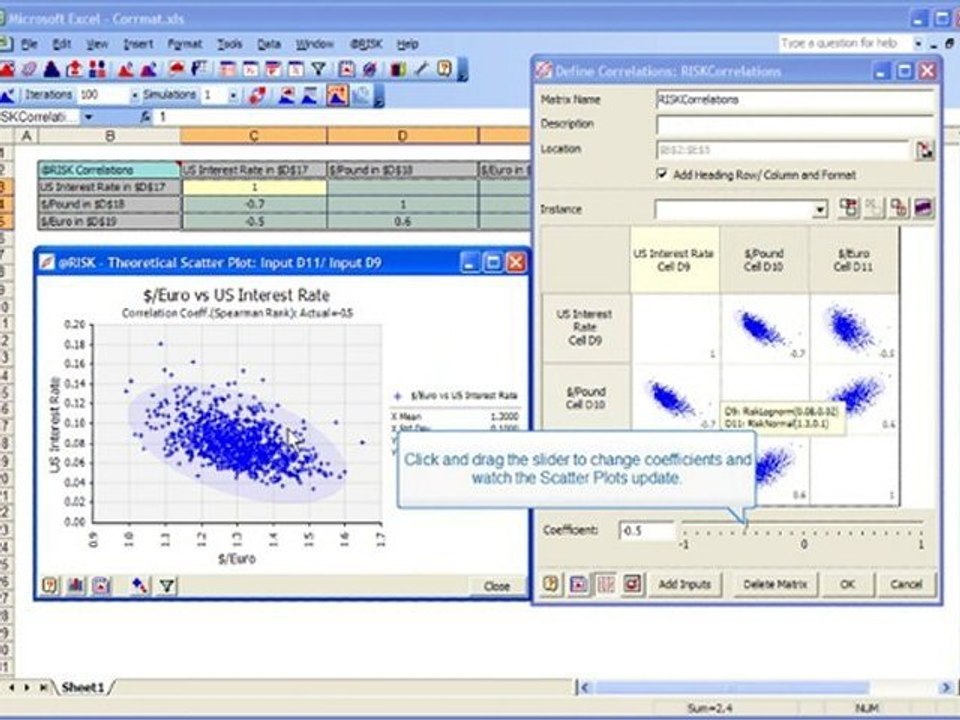The width and height of the screenshot is (960, 720).
Task: Click Close in the scatter plot window
Action: click(497, 586)
